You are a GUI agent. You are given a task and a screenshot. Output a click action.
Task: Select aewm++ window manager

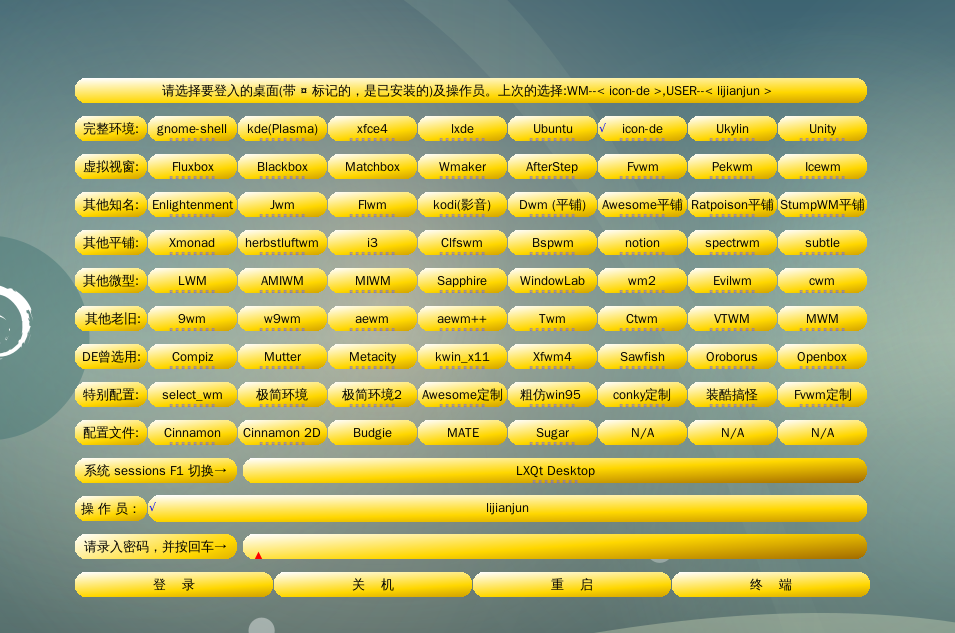[462, 319]
